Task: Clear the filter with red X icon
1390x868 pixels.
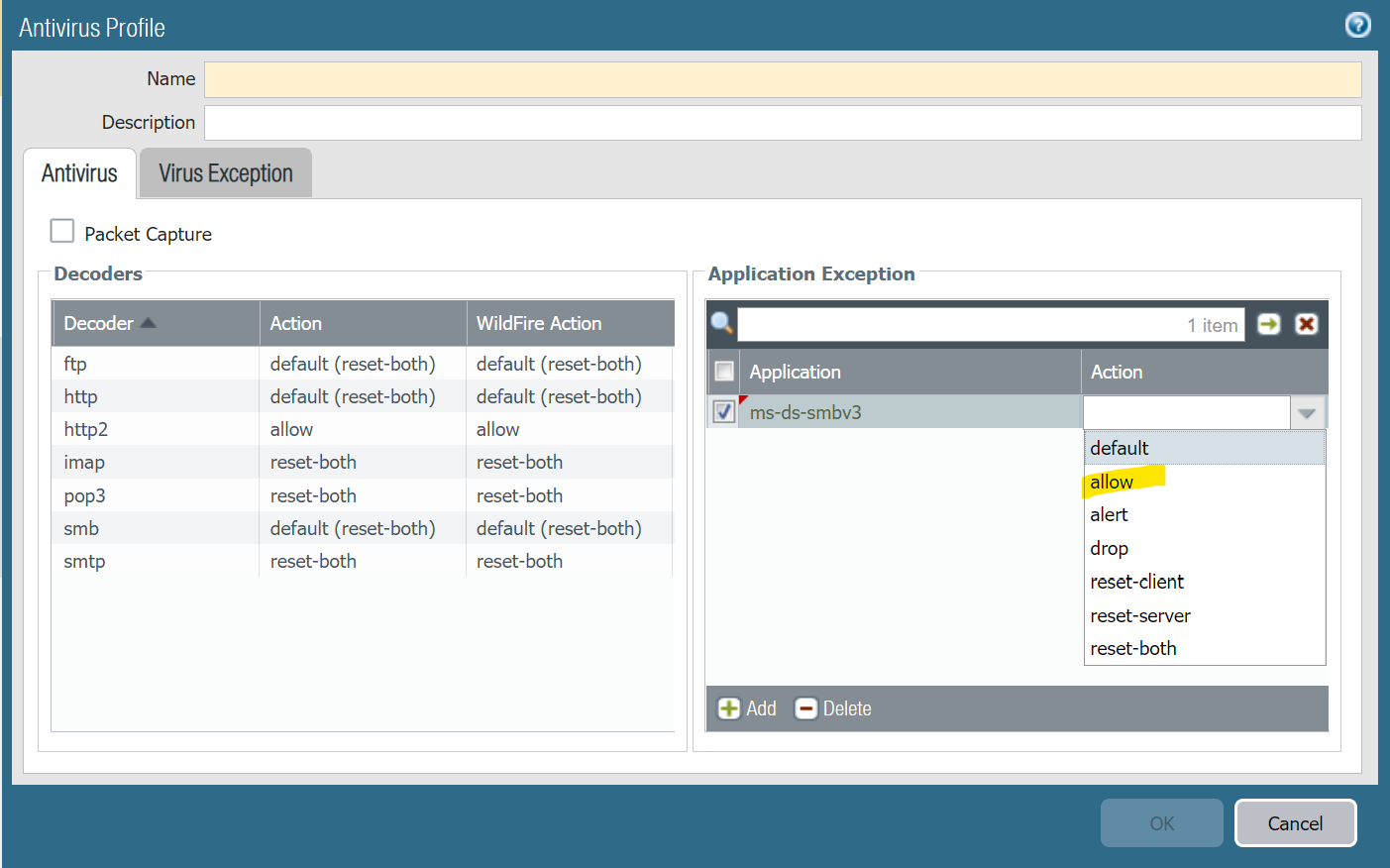Action: pyautogui.click(x=1307, y=324)
